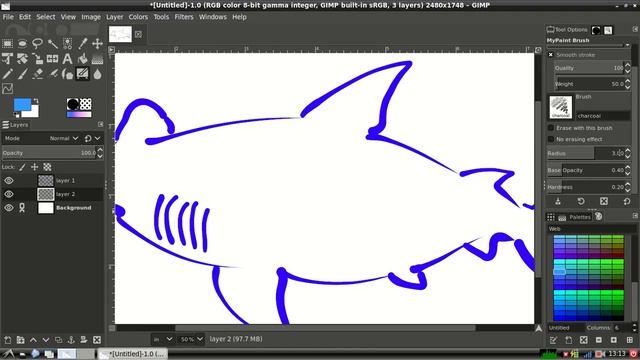This screenshot has width=640, height=360.
Task: Toggle lock pixels brush icon
Action: tap(22, 167)
